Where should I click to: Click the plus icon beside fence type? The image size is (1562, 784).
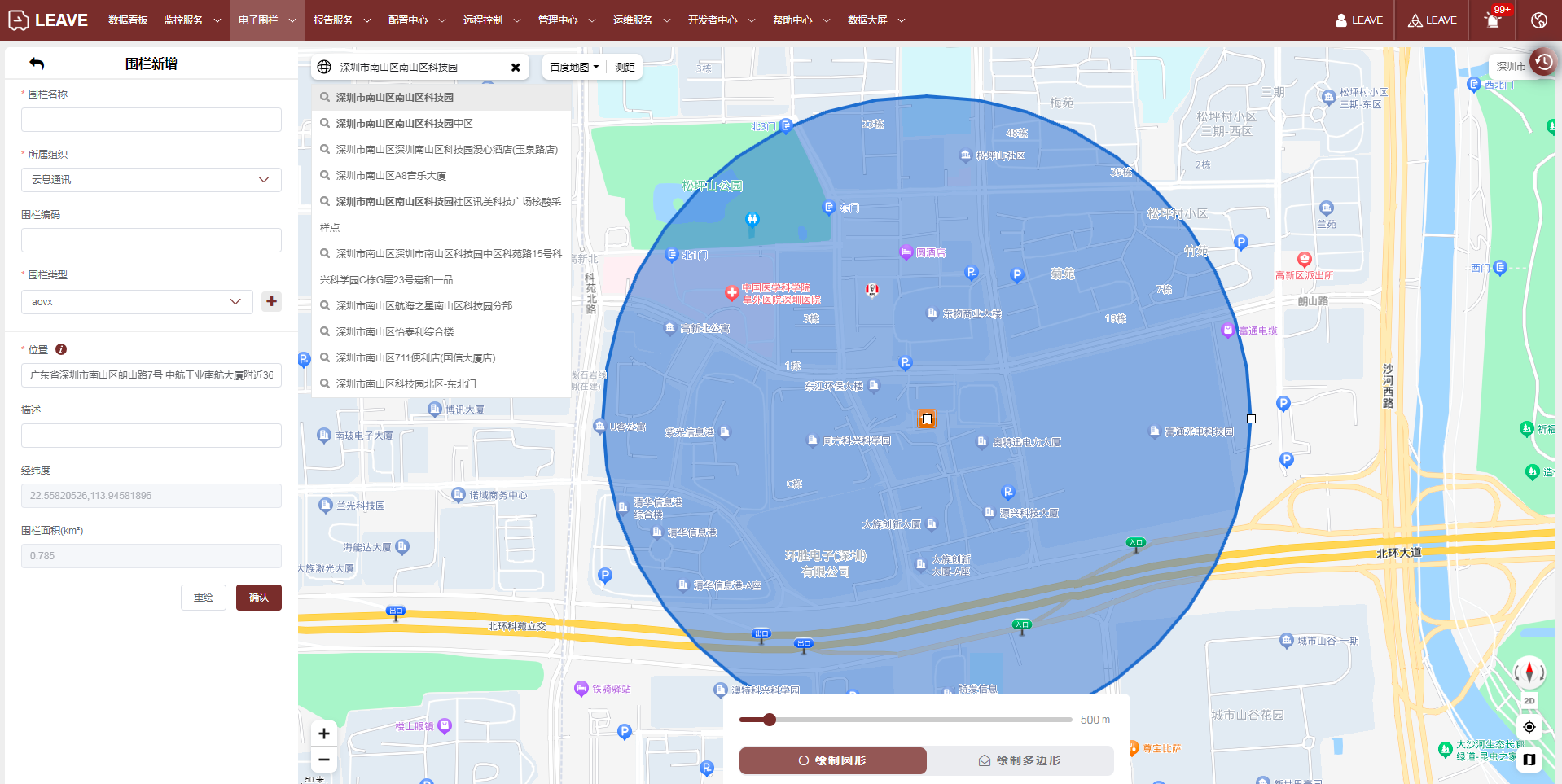271,301
